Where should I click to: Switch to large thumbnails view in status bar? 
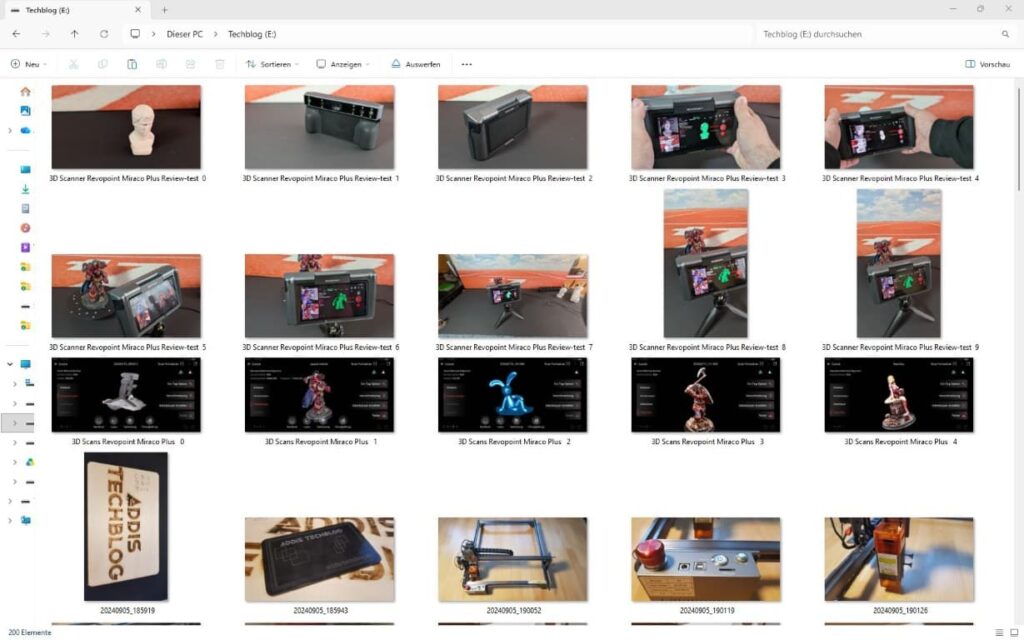(1014, 632)
